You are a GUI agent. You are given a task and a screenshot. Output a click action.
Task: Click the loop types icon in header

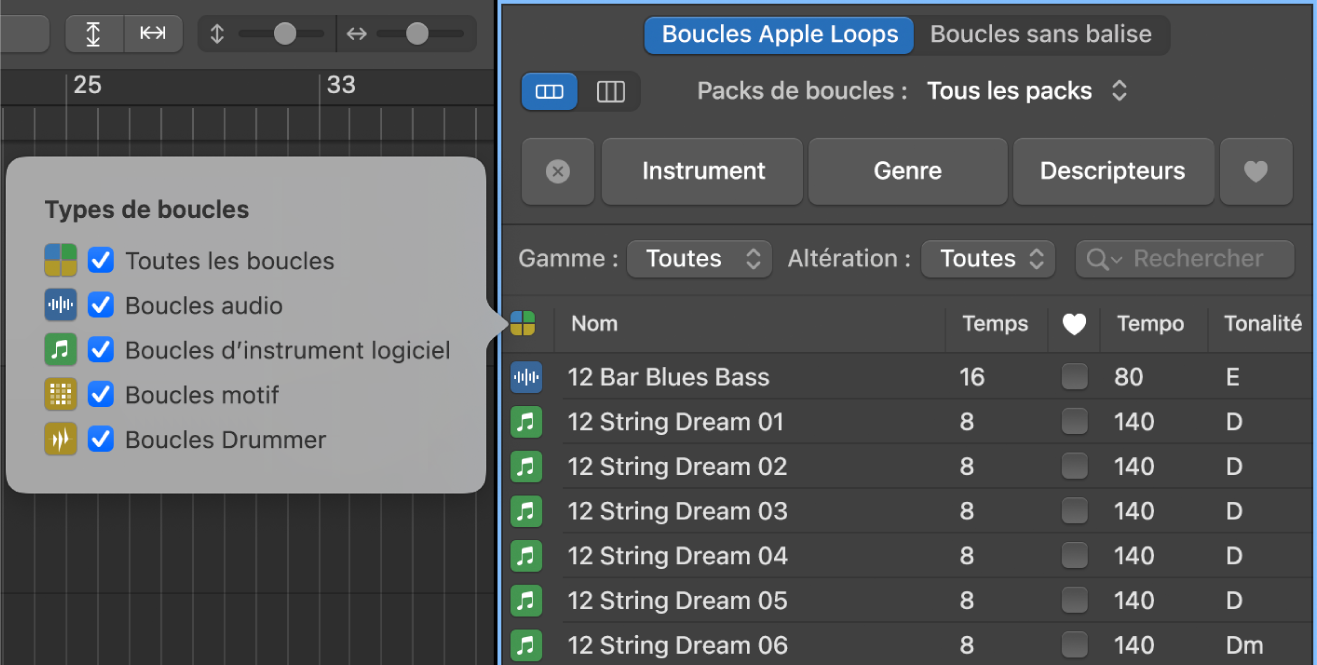tap(523, 323)
